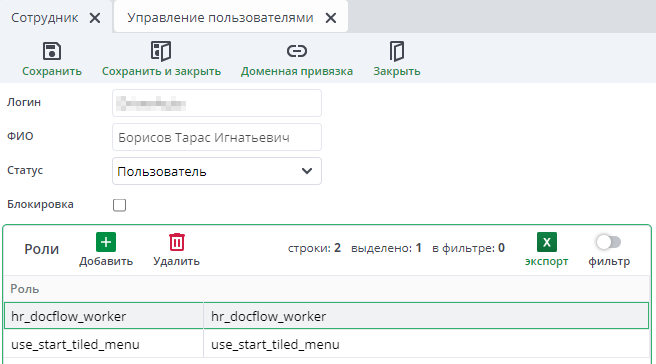Click the строки: 2 counter
Viewport: 656px width, 364px height.
pos(314,248)
